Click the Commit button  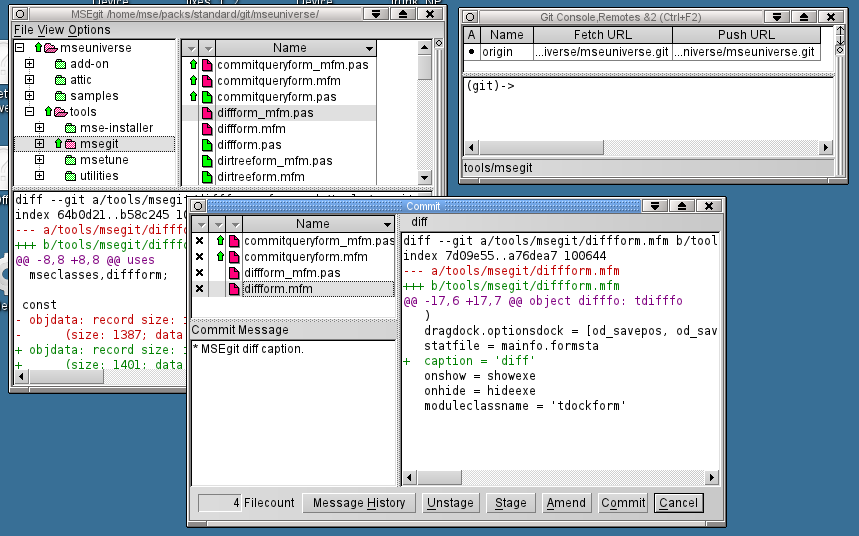point(623,503)
